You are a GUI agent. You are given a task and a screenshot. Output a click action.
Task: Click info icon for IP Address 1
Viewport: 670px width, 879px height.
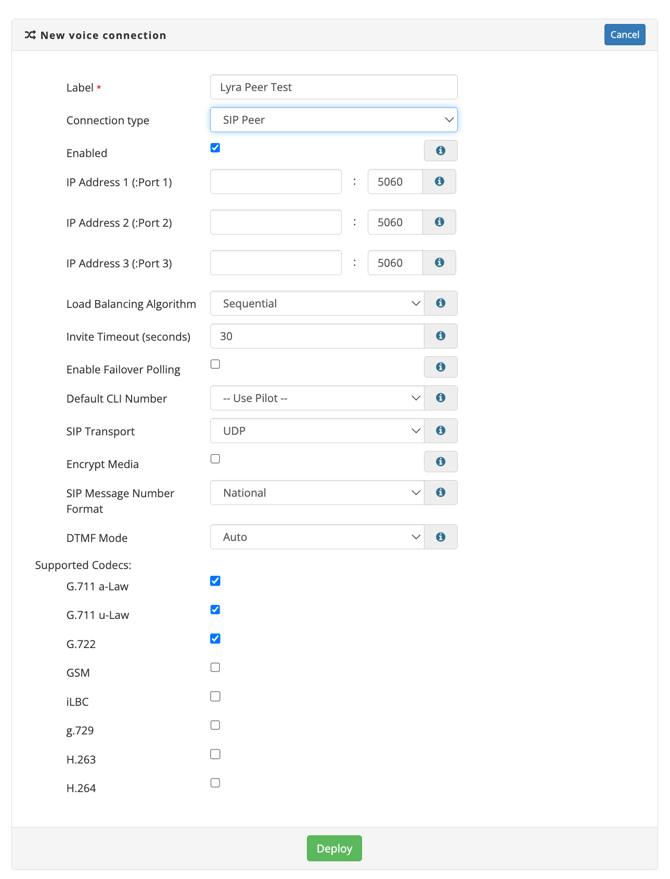(x=439, y=182)
